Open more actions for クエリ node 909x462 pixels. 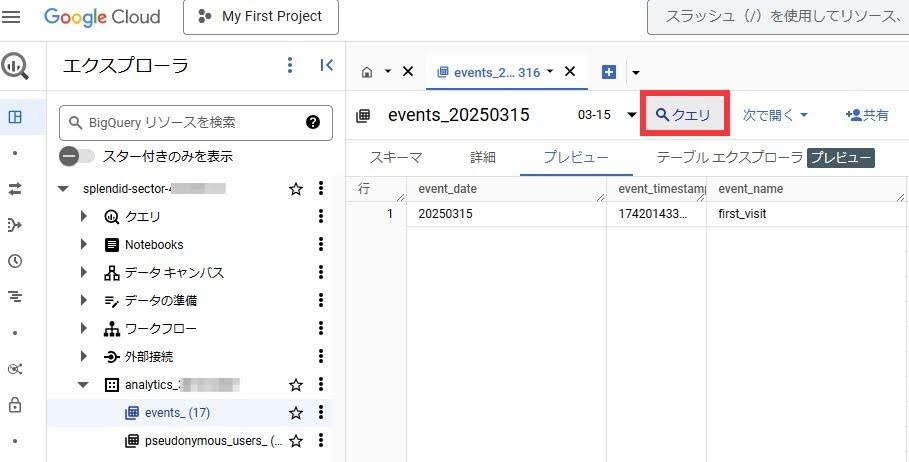point(321,216)
